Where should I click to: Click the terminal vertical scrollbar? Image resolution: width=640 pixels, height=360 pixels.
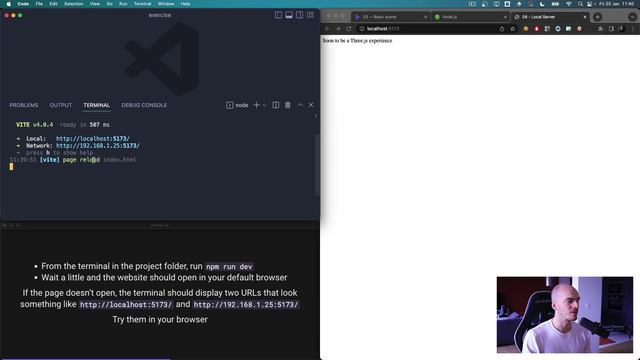point(317,165)
